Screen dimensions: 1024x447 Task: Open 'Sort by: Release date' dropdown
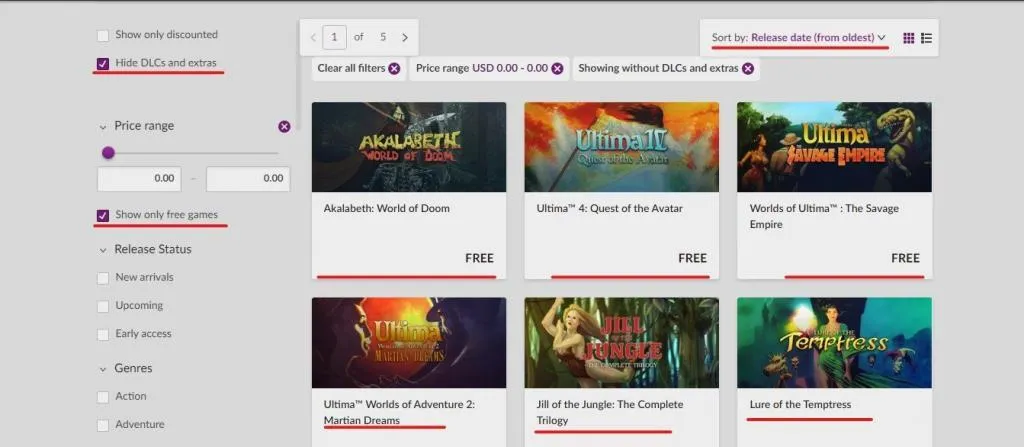[x=799, y=38]
